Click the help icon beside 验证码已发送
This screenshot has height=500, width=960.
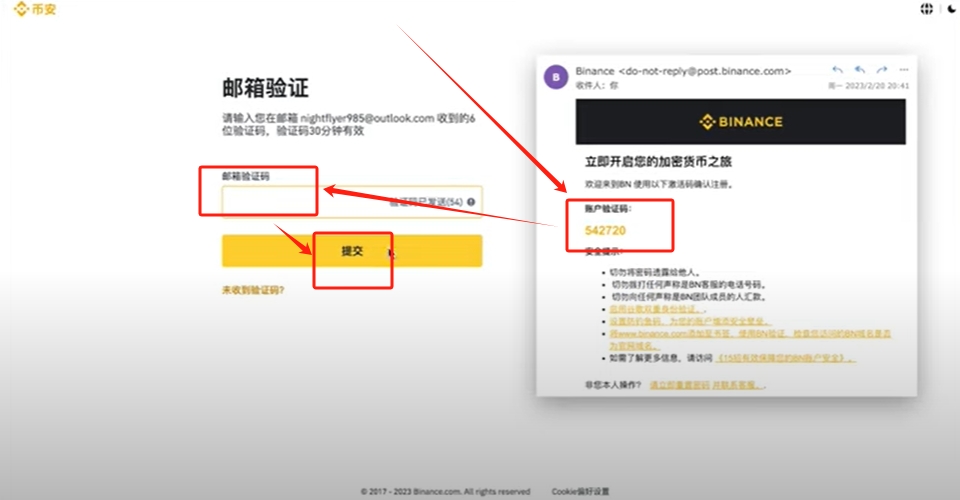[x=471, y=202]
